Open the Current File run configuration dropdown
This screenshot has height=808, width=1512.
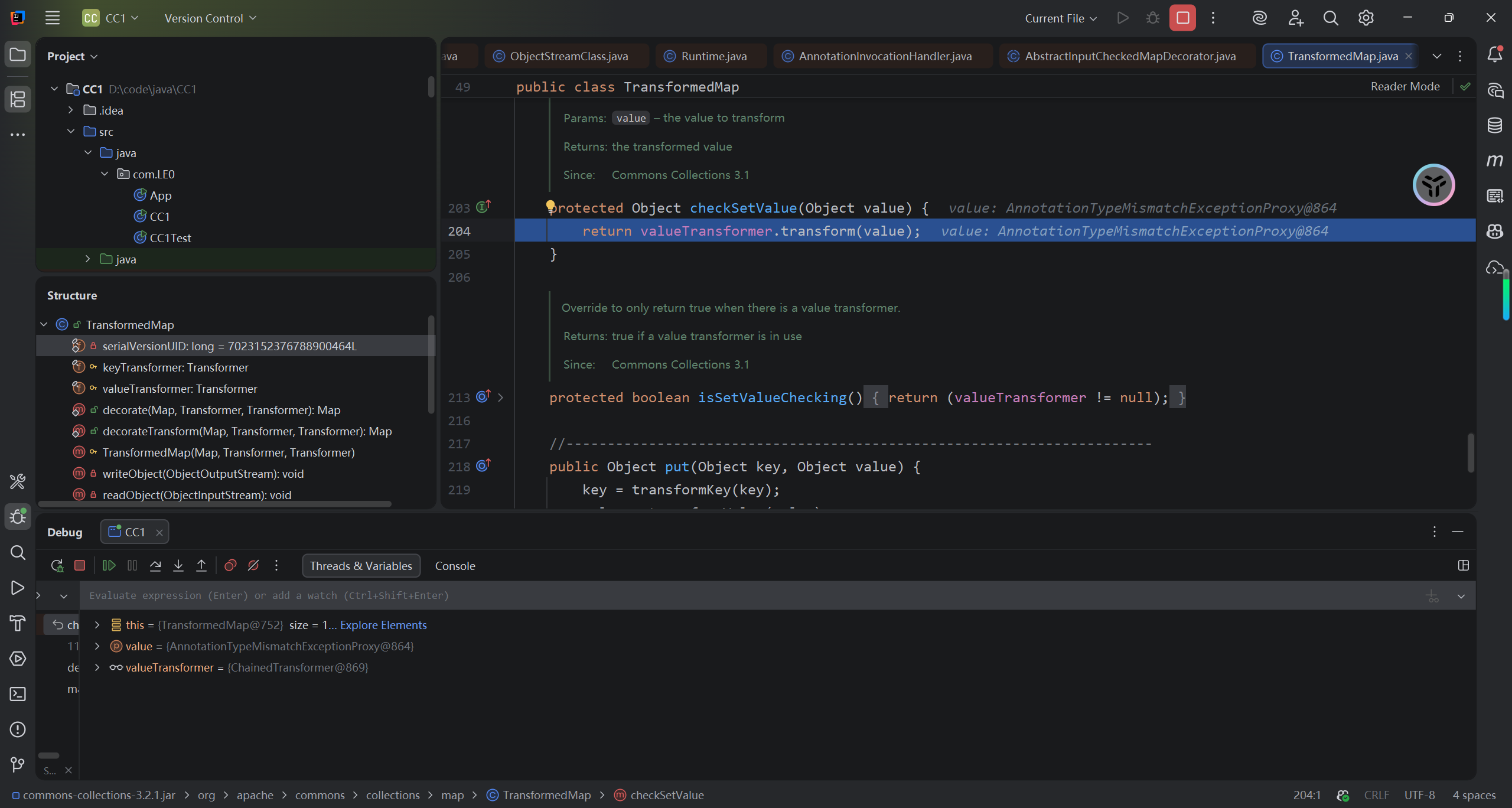(x=1061, y=18)
